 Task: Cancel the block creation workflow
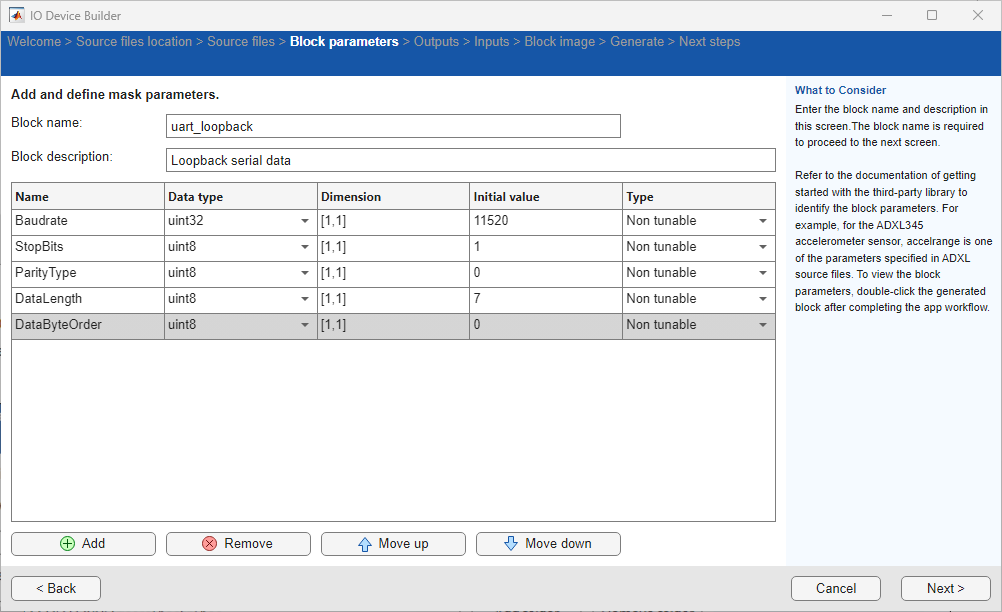click(835, 588)
